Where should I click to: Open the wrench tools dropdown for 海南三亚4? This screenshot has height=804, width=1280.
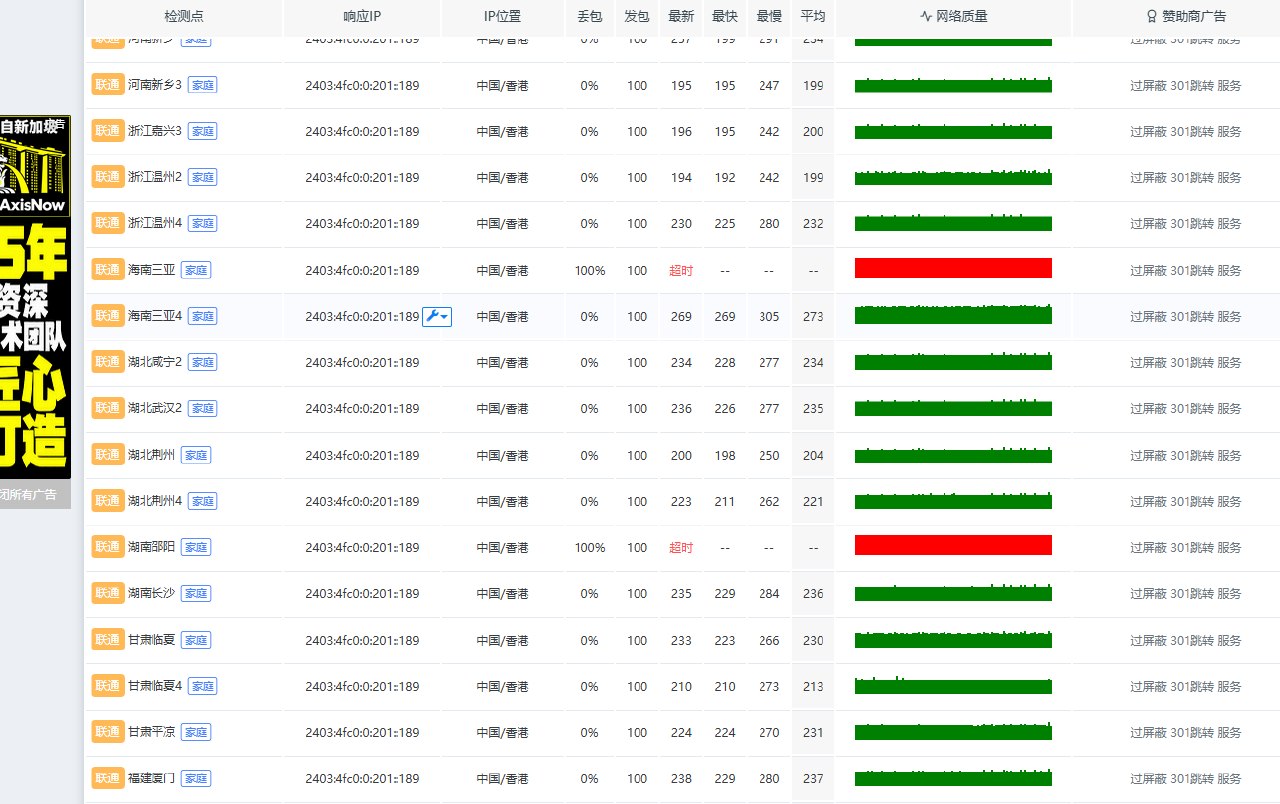(437, 316)
